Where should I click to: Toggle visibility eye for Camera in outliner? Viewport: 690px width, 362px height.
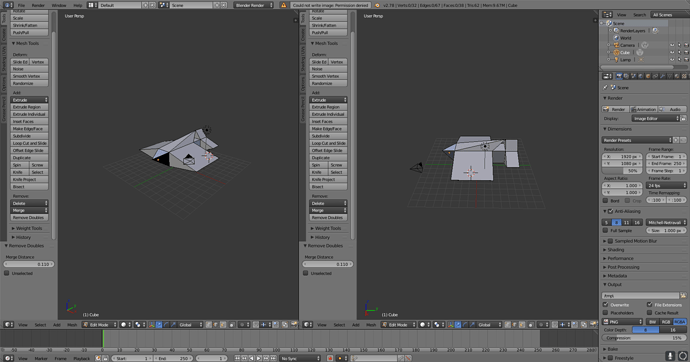pyautogui.click(x=672, y=45)
